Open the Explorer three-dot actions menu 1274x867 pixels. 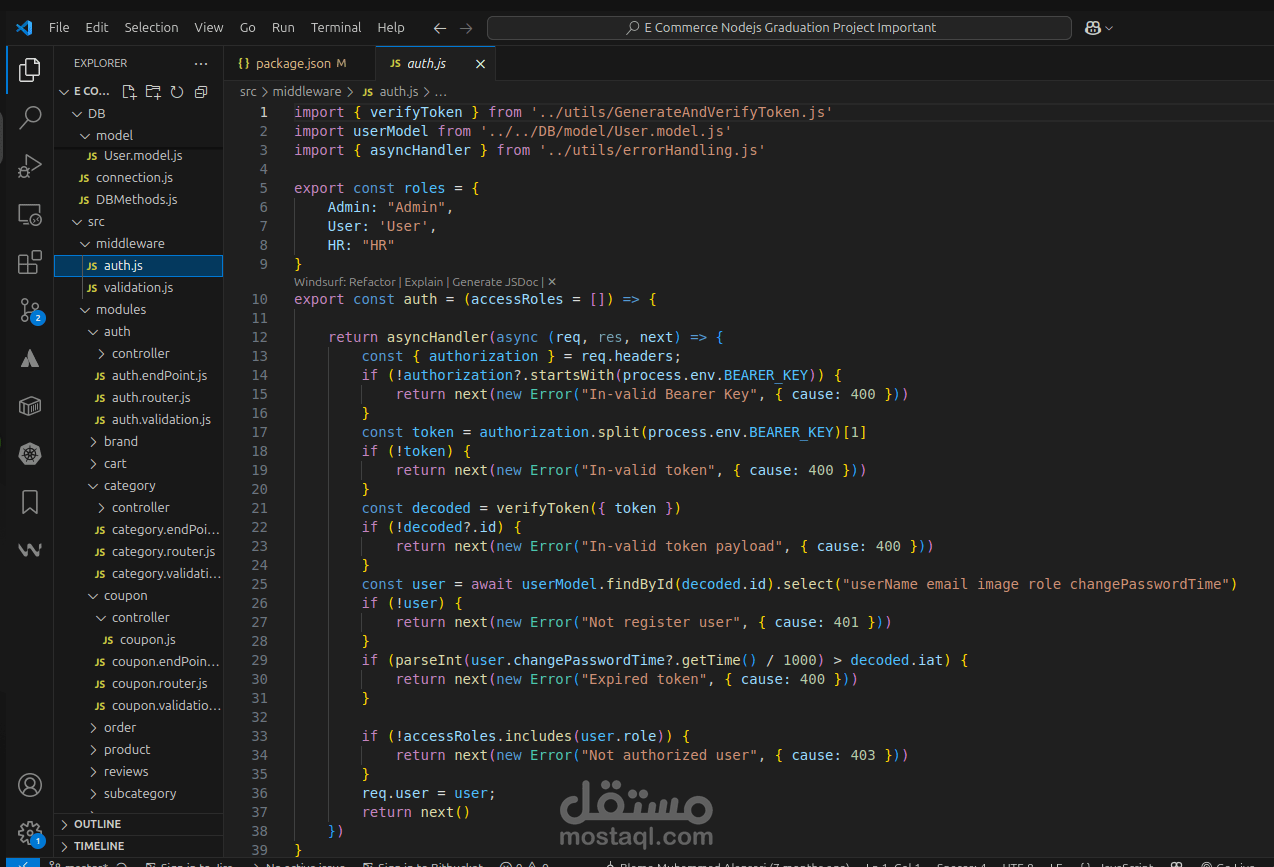pos(201,63)
